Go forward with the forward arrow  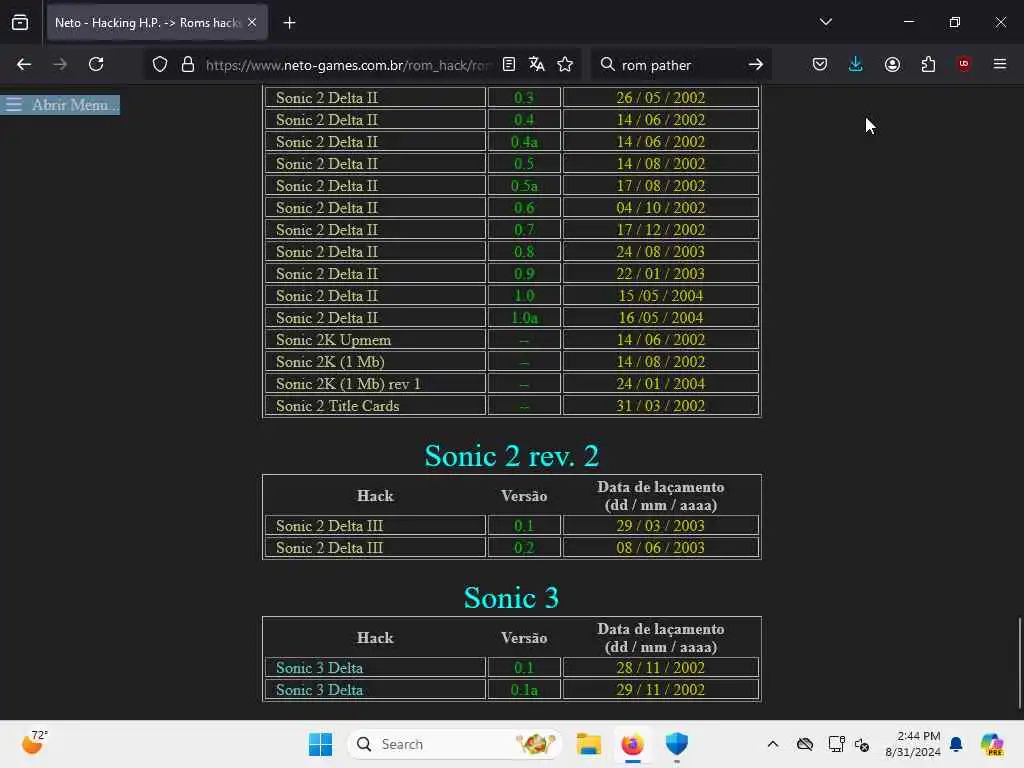(60, 64)
